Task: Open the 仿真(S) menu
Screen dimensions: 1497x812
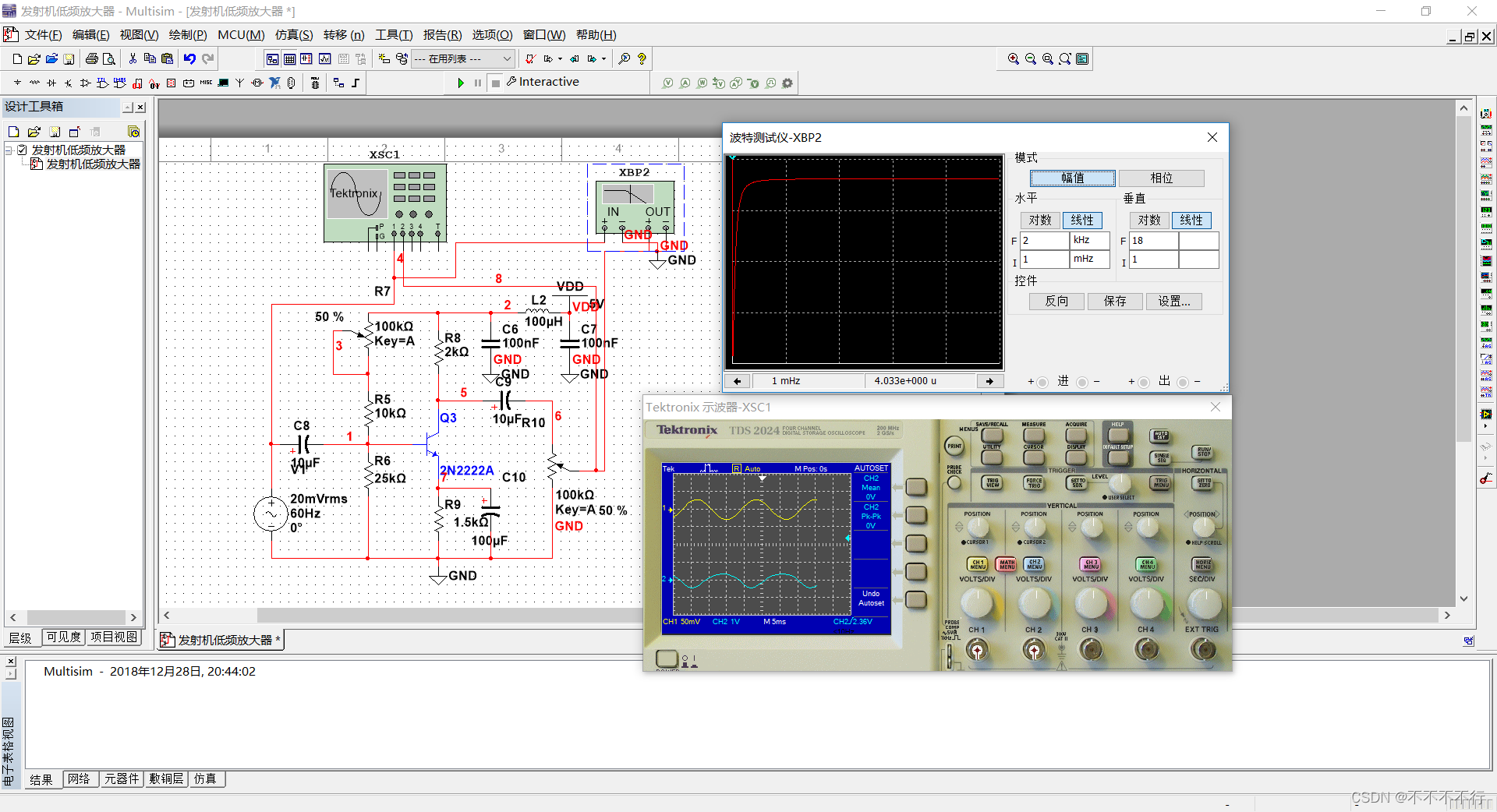Action: point(293,35)
